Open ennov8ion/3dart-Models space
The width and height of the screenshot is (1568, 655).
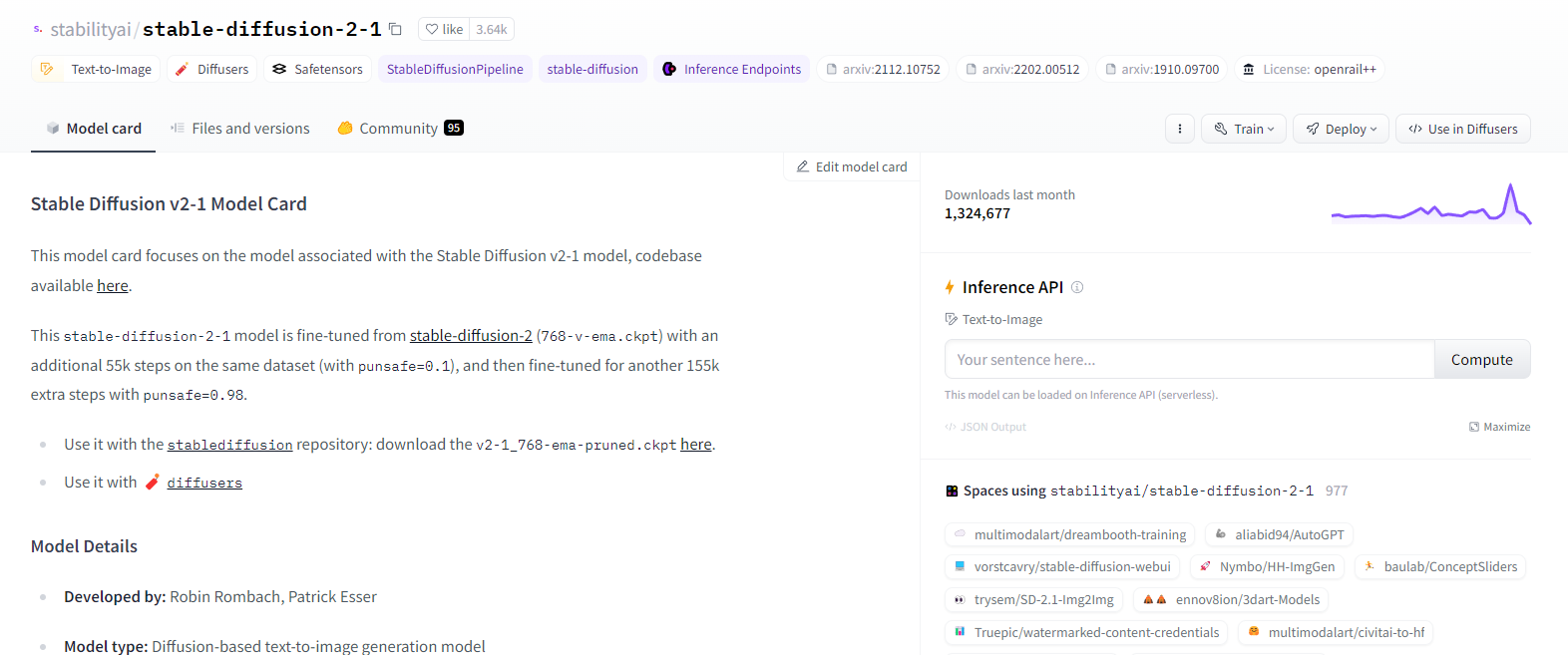[x=1231, y=600]
